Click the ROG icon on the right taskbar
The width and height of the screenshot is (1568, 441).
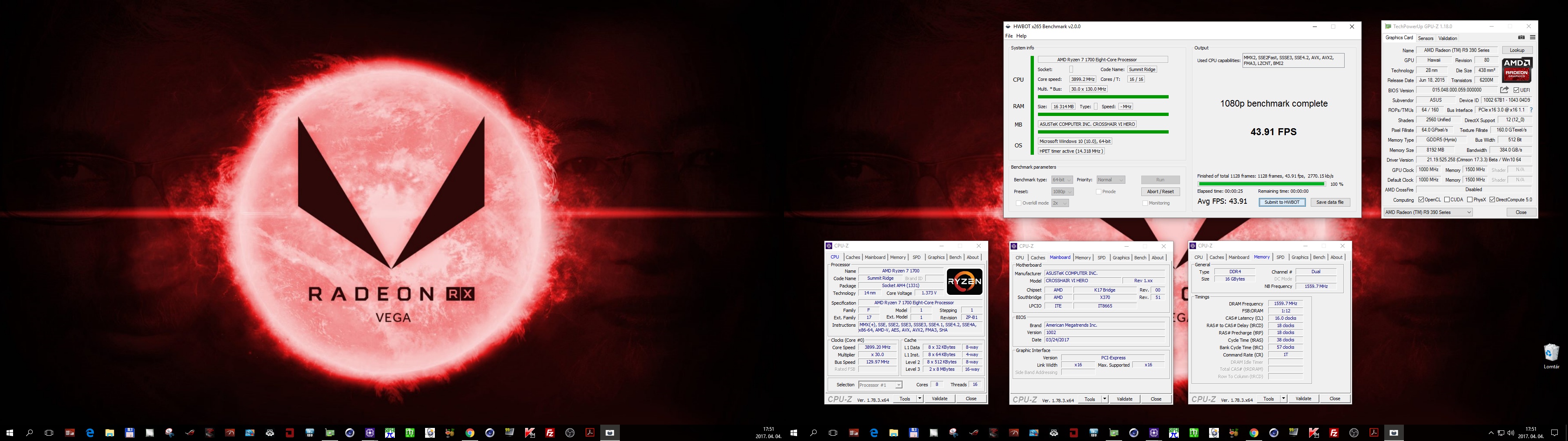(974, 432)
